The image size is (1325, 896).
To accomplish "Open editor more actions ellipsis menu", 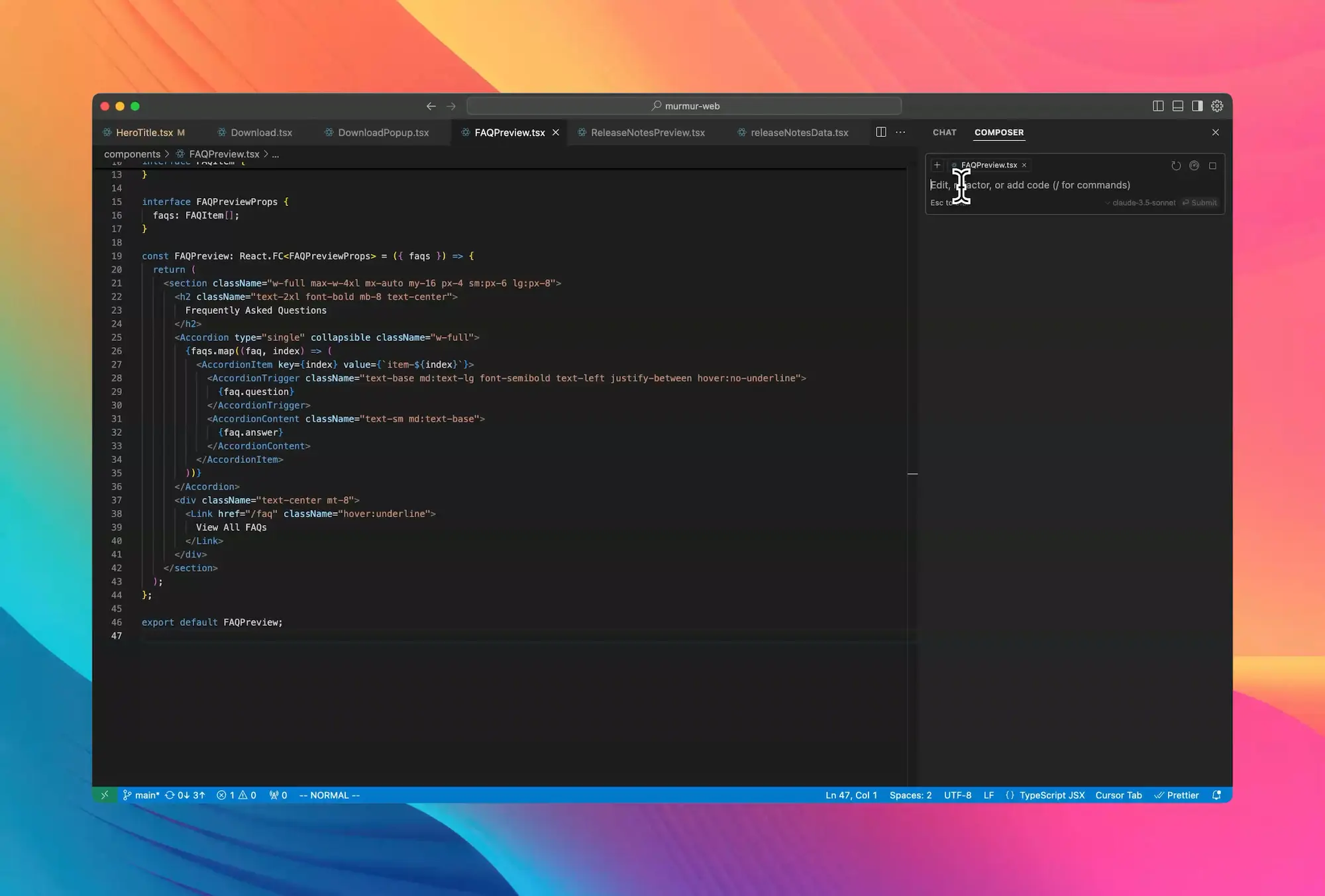I will click(x=900, y=132).
